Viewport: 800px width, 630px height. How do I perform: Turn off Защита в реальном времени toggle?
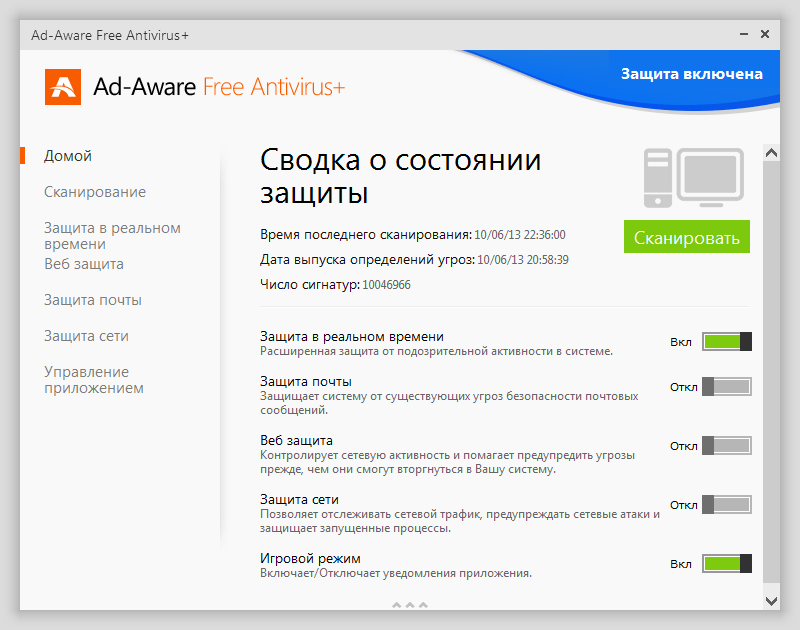coord(727,342)
